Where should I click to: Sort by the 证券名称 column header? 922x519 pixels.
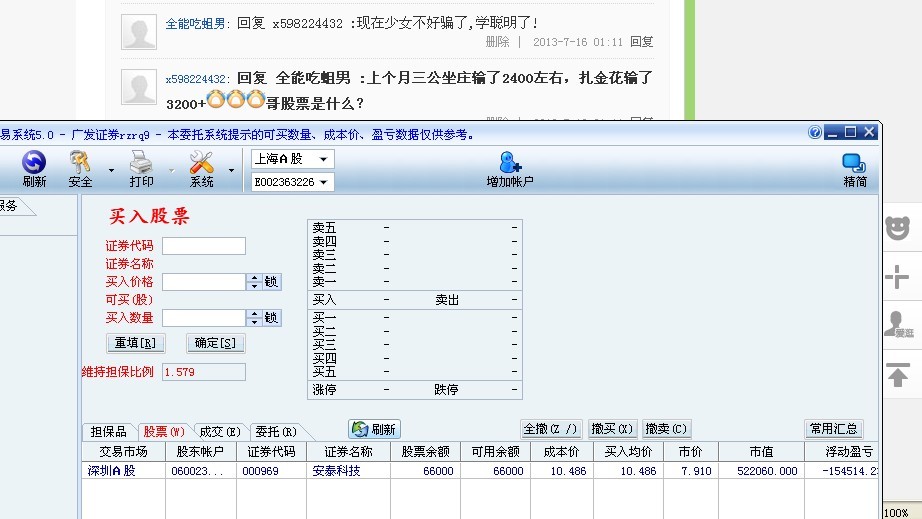348,452
